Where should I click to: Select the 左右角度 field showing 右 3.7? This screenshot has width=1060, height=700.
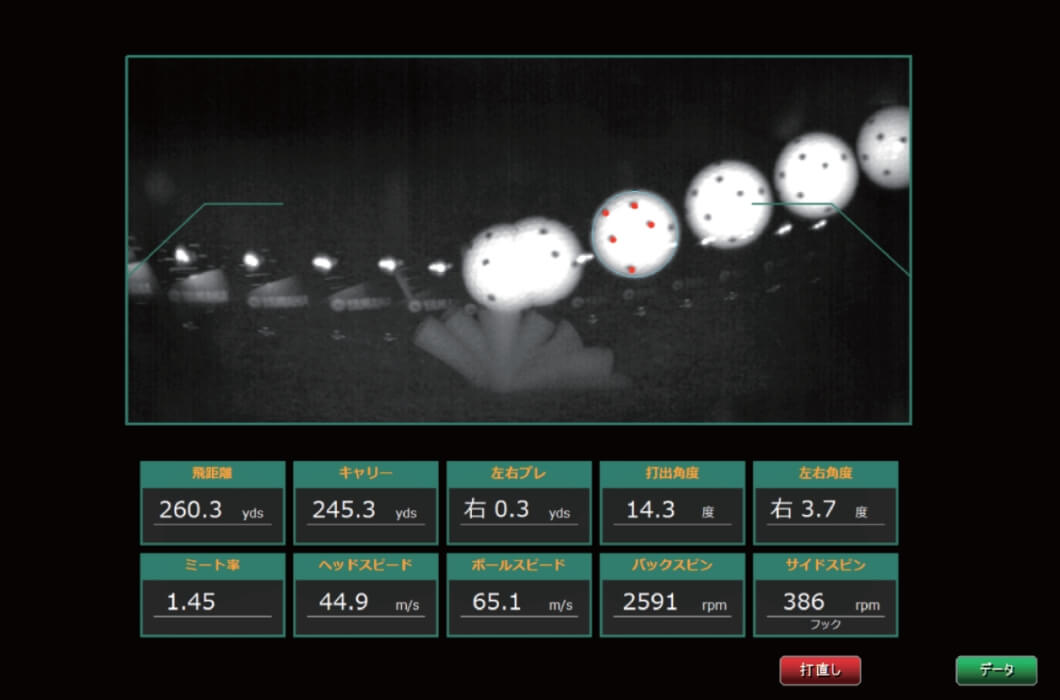[825, 511]
